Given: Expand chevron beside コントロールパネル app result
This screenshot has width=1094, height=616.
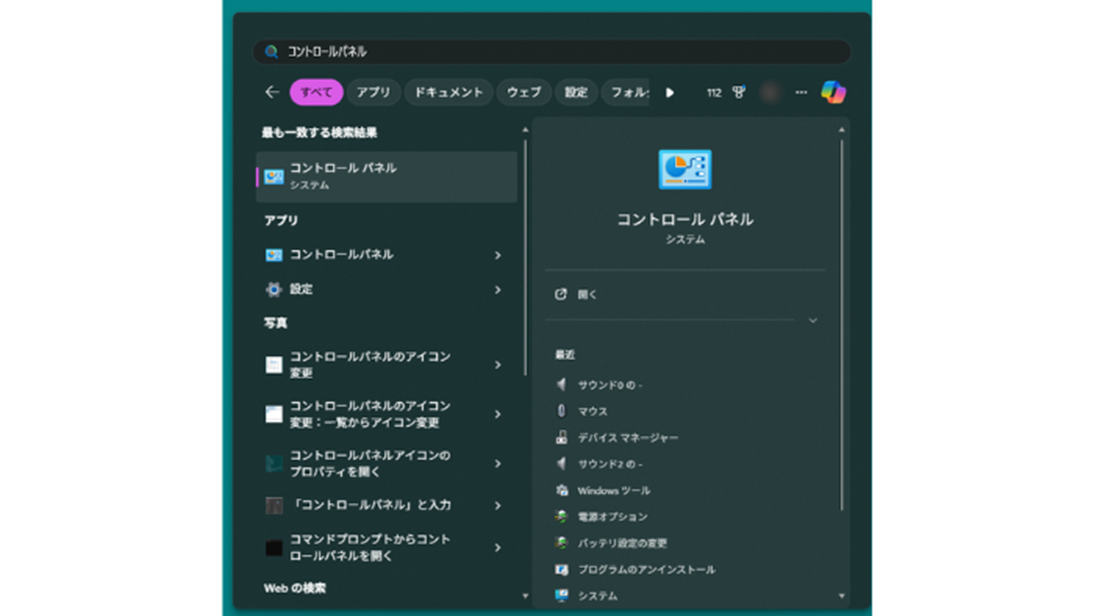Looking at the screenshot, I should point(498,255).
